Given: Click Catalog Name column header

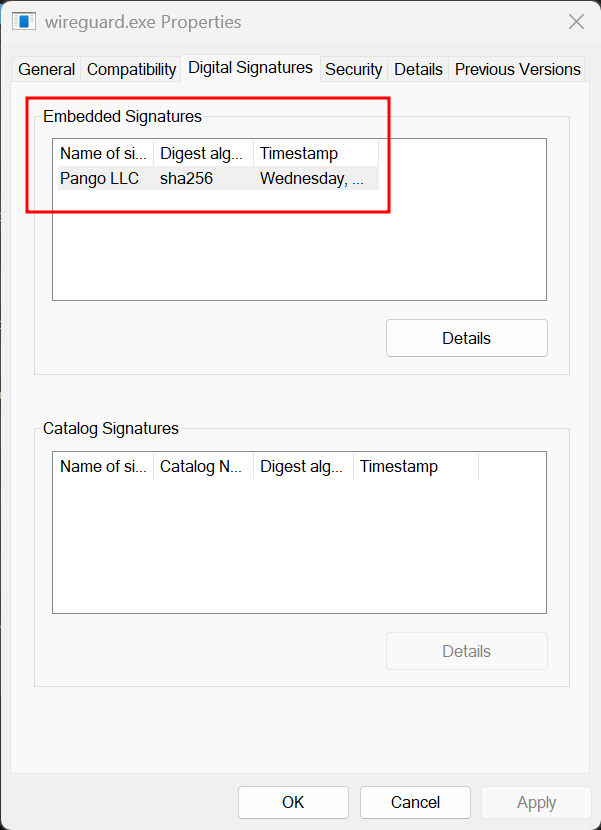Looking at the screenshot, I should click(202, 466).
